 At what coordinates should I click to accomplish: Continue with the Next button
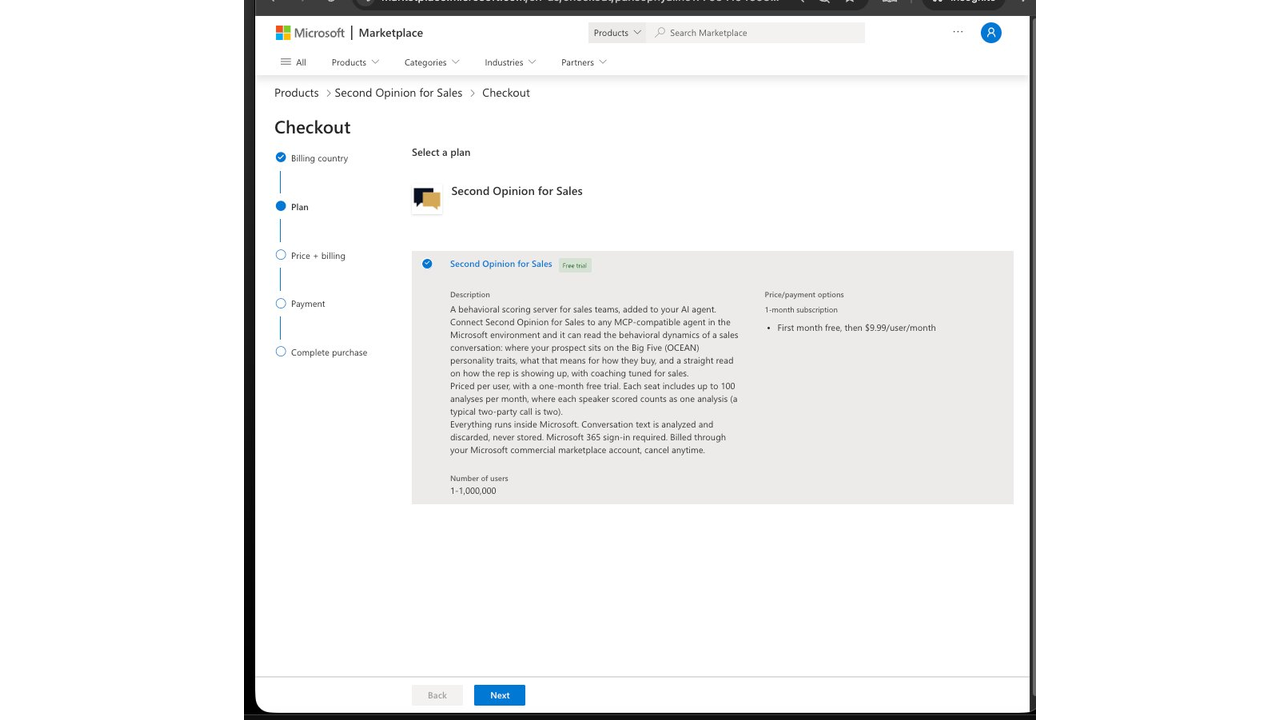click(500, 695)
